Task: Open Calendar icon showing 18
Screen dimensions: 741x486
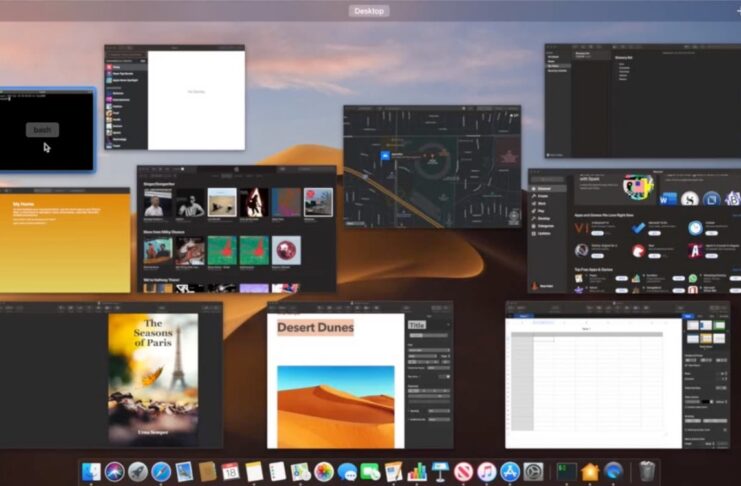Action: (231, 471)
